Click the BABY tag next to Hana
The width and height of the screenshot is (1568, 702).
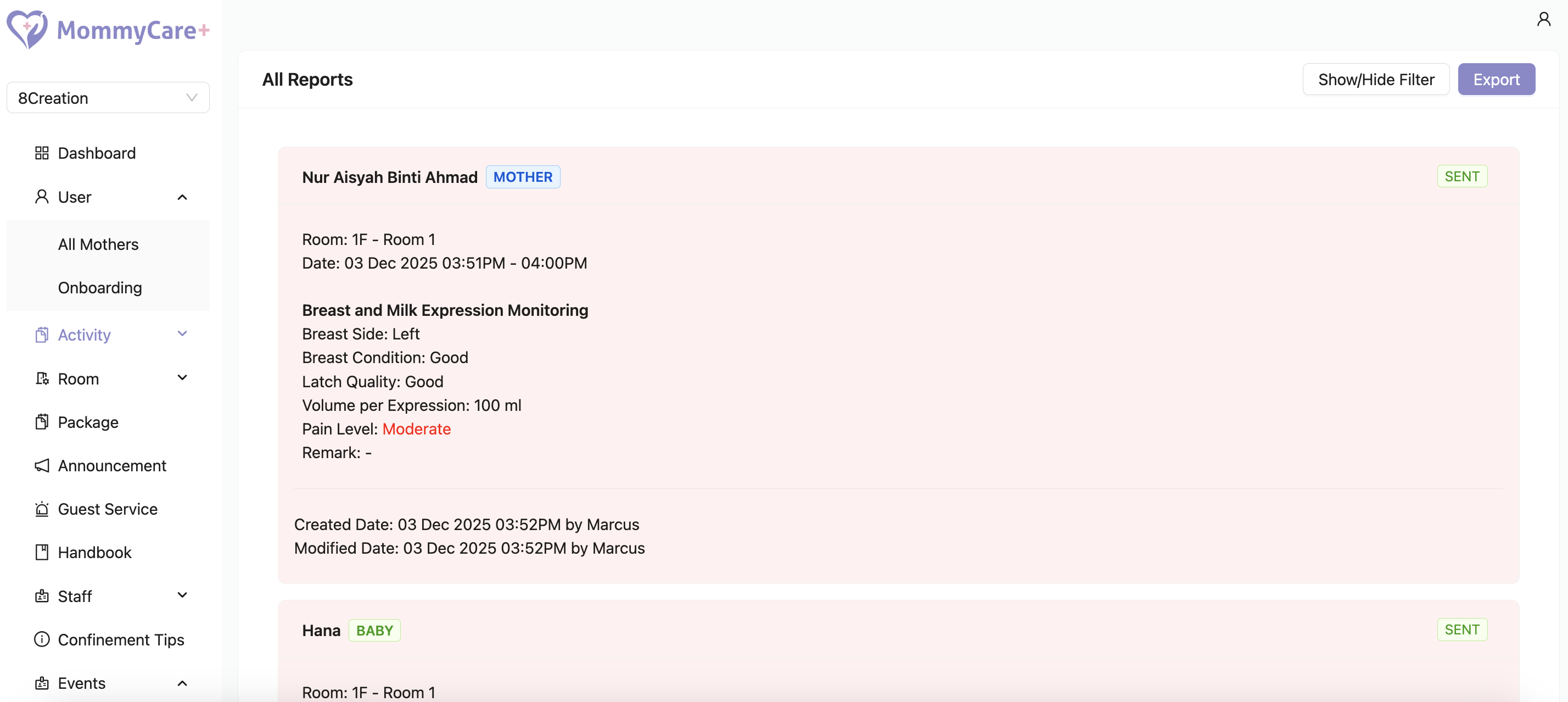[x=374, y=630]
